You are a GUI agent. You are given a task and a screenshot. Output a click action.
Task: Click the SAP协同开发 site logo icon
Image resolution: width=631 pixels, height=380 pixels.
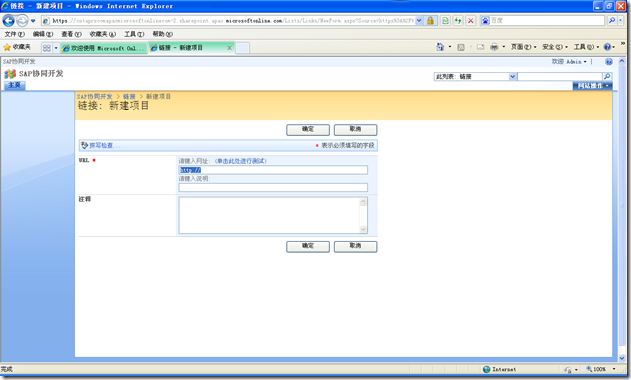[x=10, y=74]
